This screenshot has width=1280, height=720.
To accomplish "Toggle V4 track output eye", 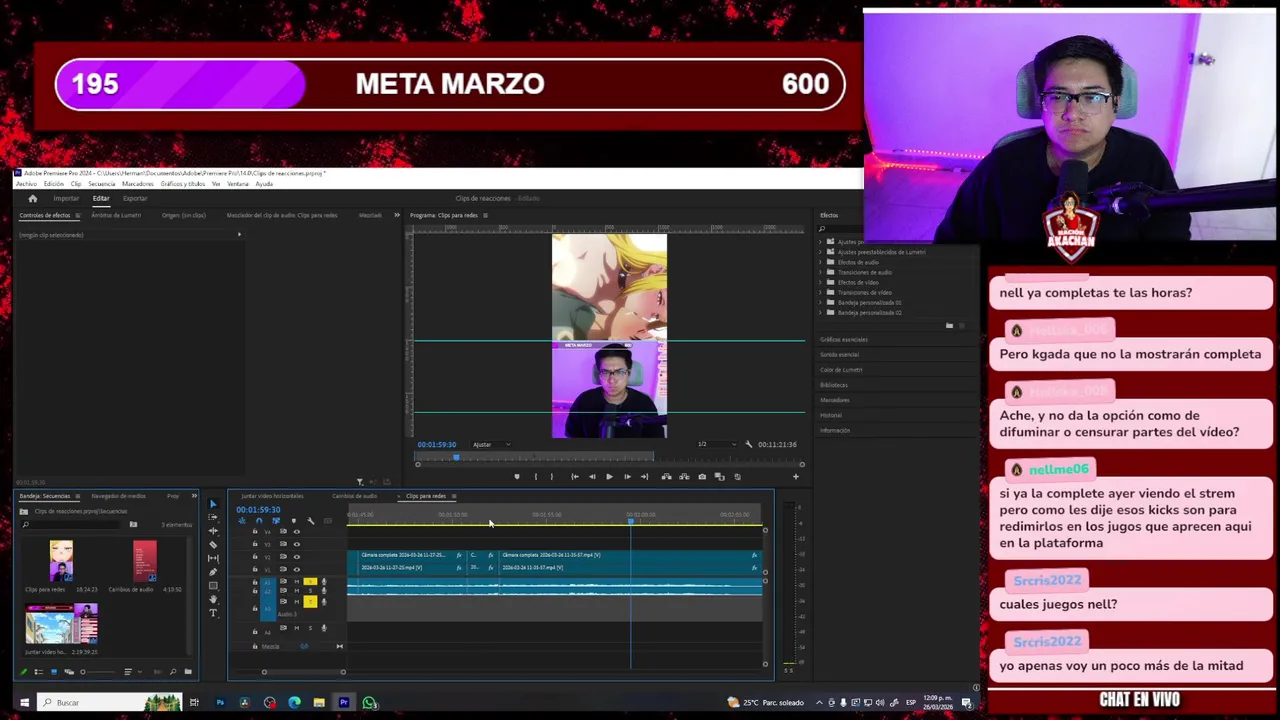I will [x=296, y=532].
